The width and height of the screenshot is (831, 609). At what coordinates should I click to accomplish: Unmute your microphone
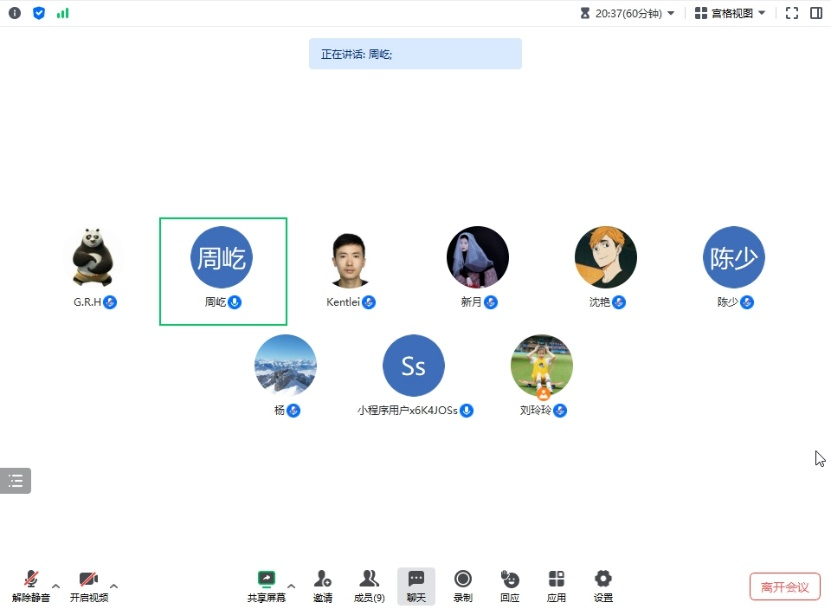31,586
